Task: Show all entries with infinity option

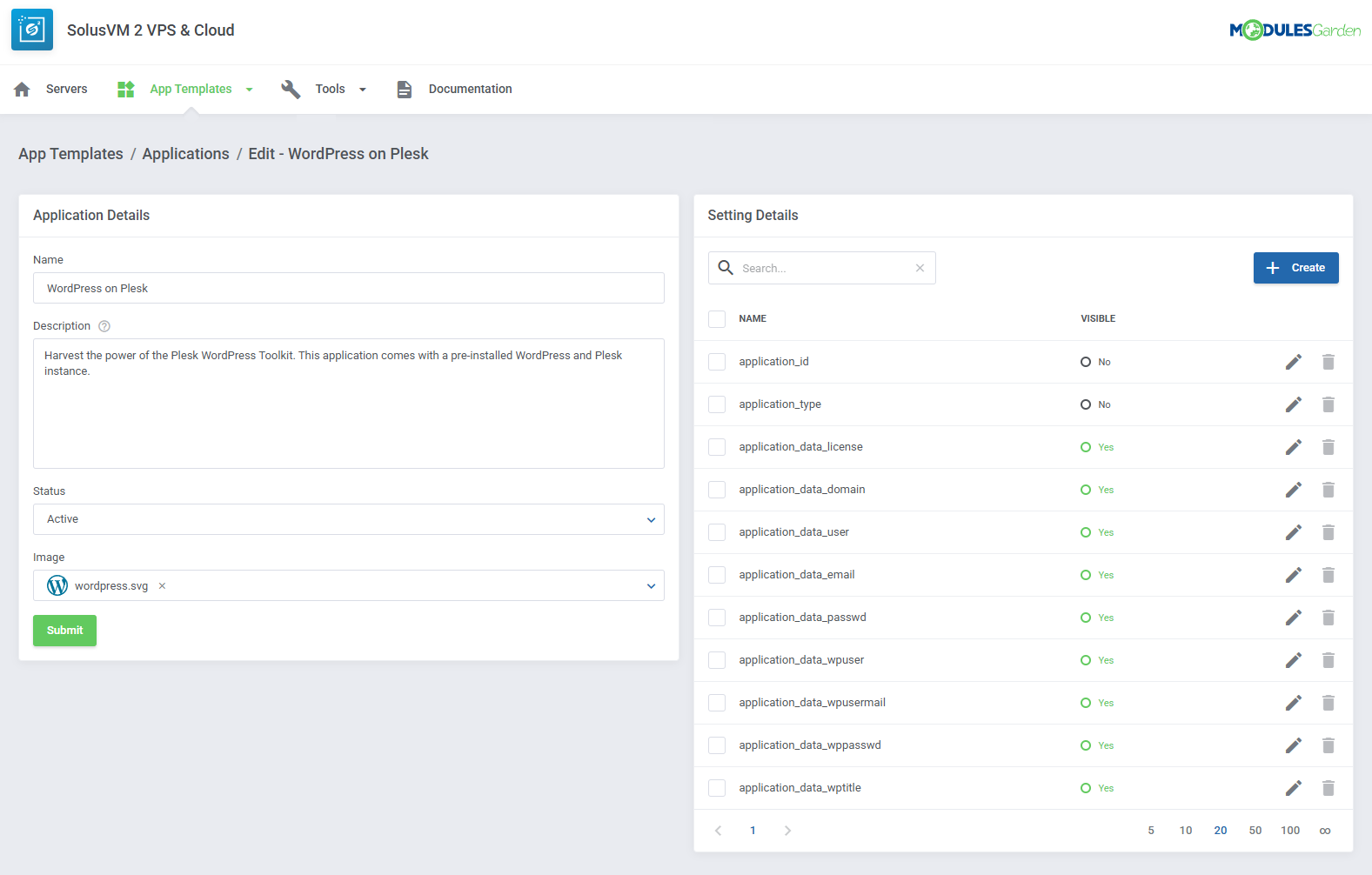Action: [x=1325, y=831]
